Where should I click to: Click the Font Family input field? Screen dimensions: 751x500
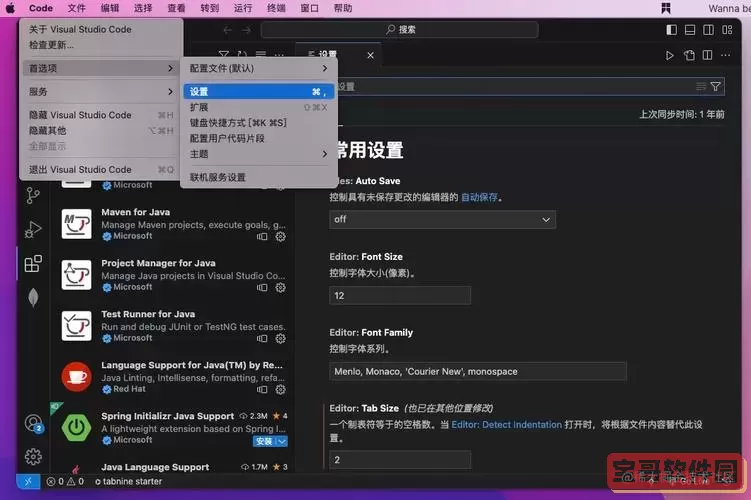click(x=478, y=371)
